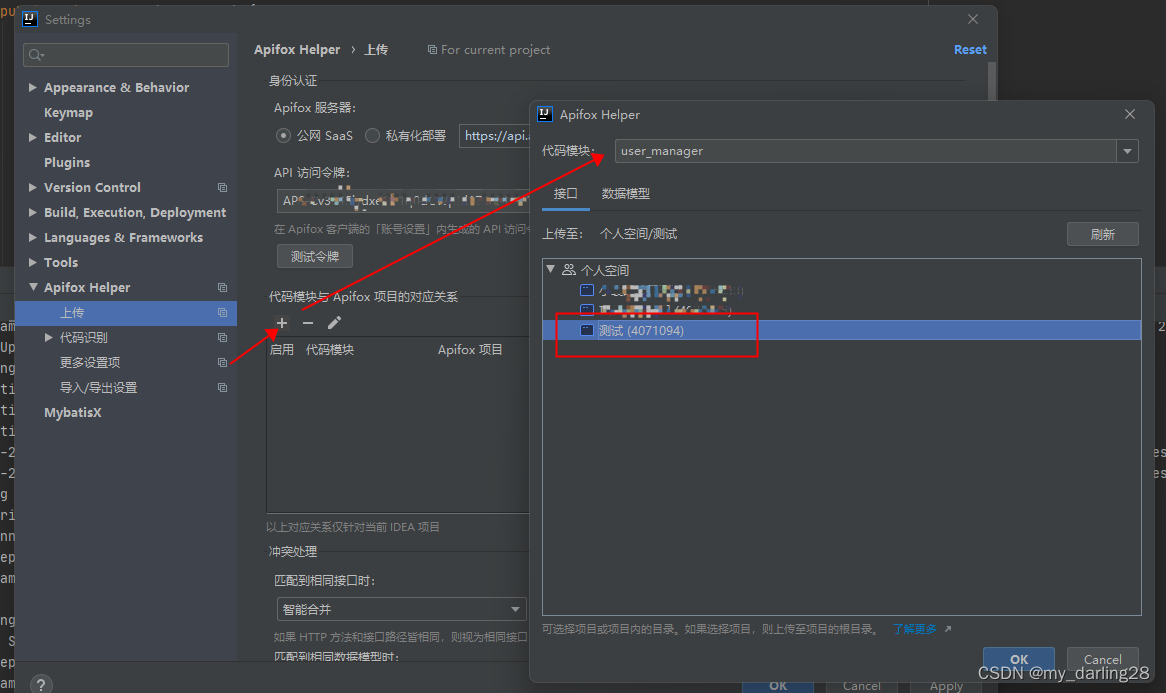Click OK in the Settings window
This screenshot has height=693, width=1166.
point(778,686)
